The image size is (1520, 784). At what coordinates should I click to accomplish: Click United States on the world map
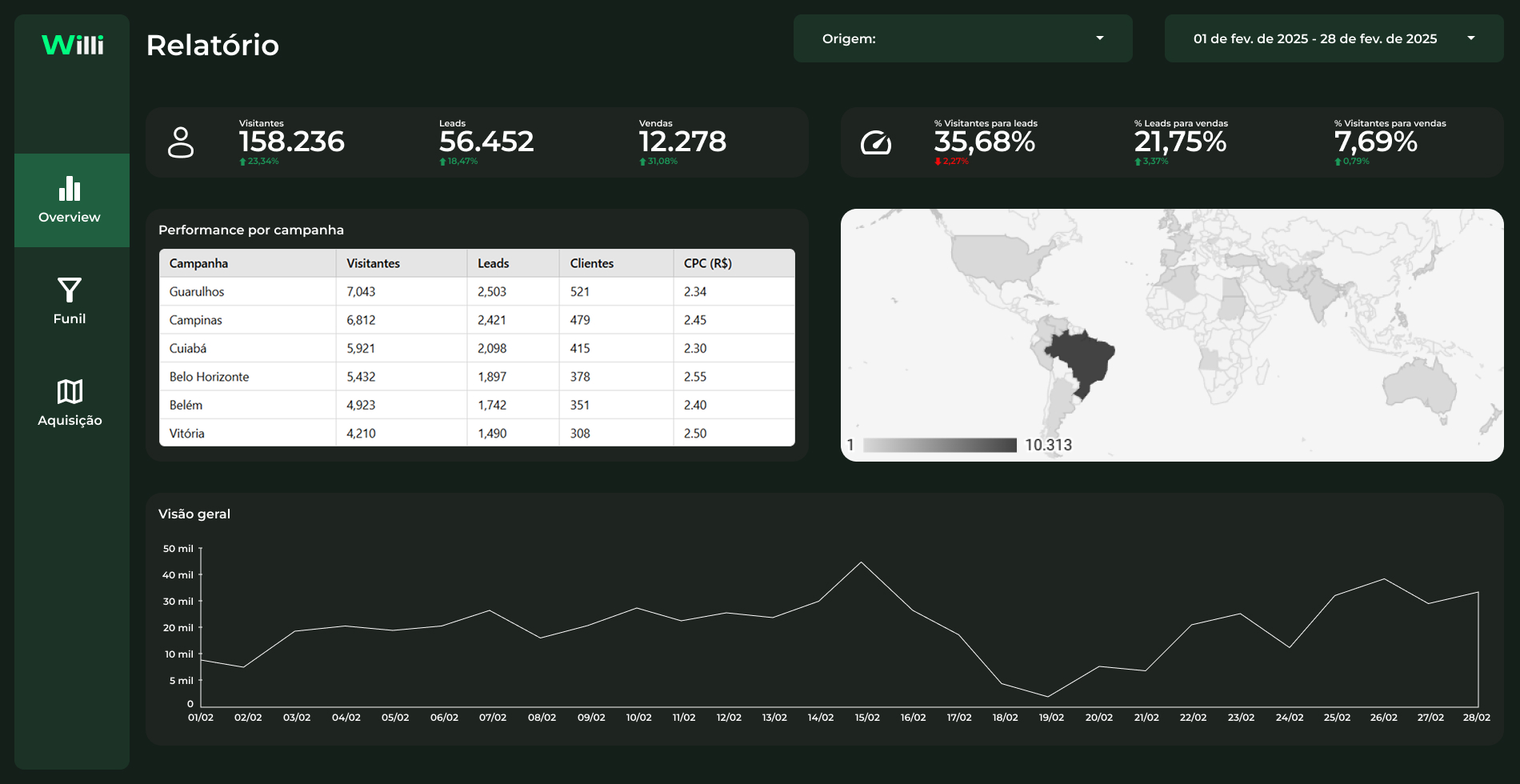coord(1000,260)
